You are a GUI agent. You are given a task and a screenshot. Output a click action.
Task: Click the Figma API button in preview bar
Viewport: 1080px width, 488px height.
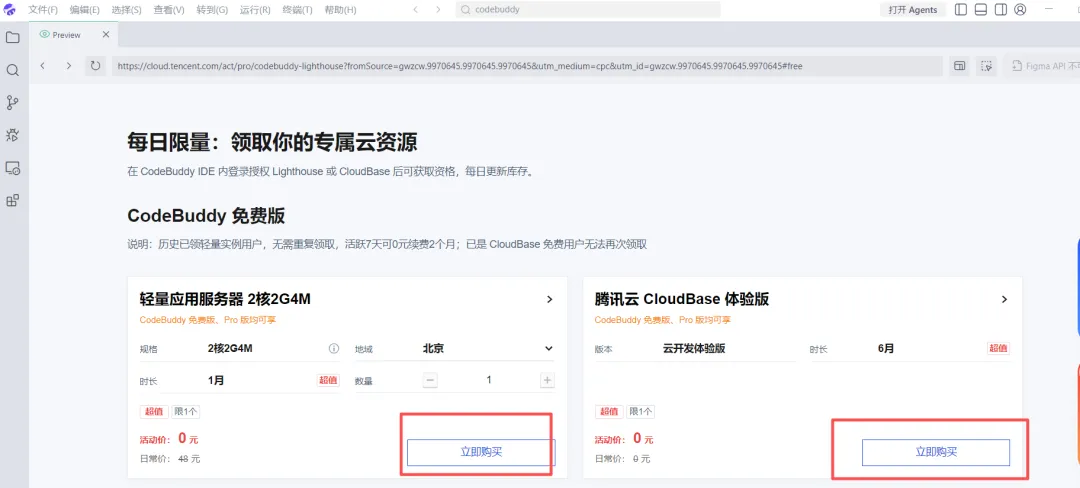click(1042, 66)
